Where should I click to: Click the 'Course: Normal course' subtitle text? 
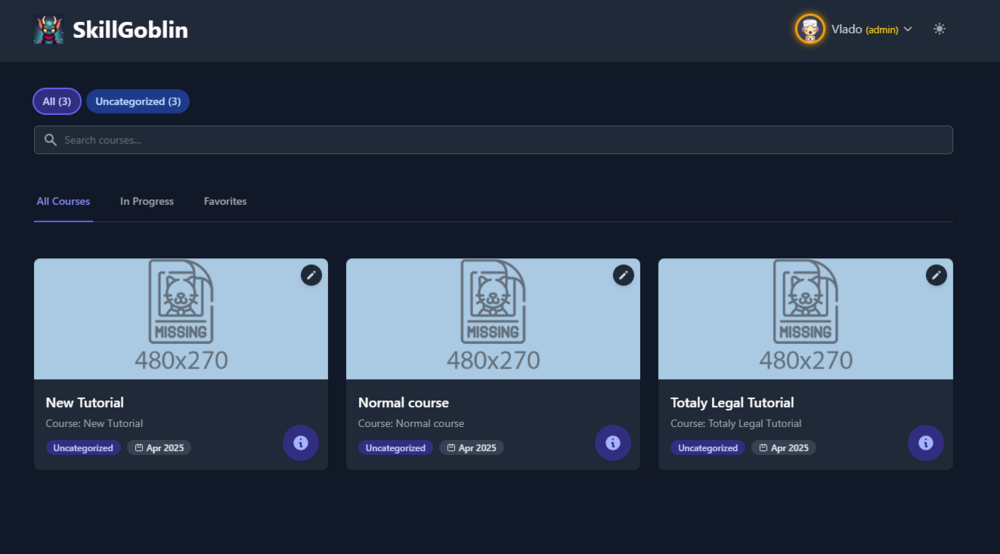tap(411, 423)
